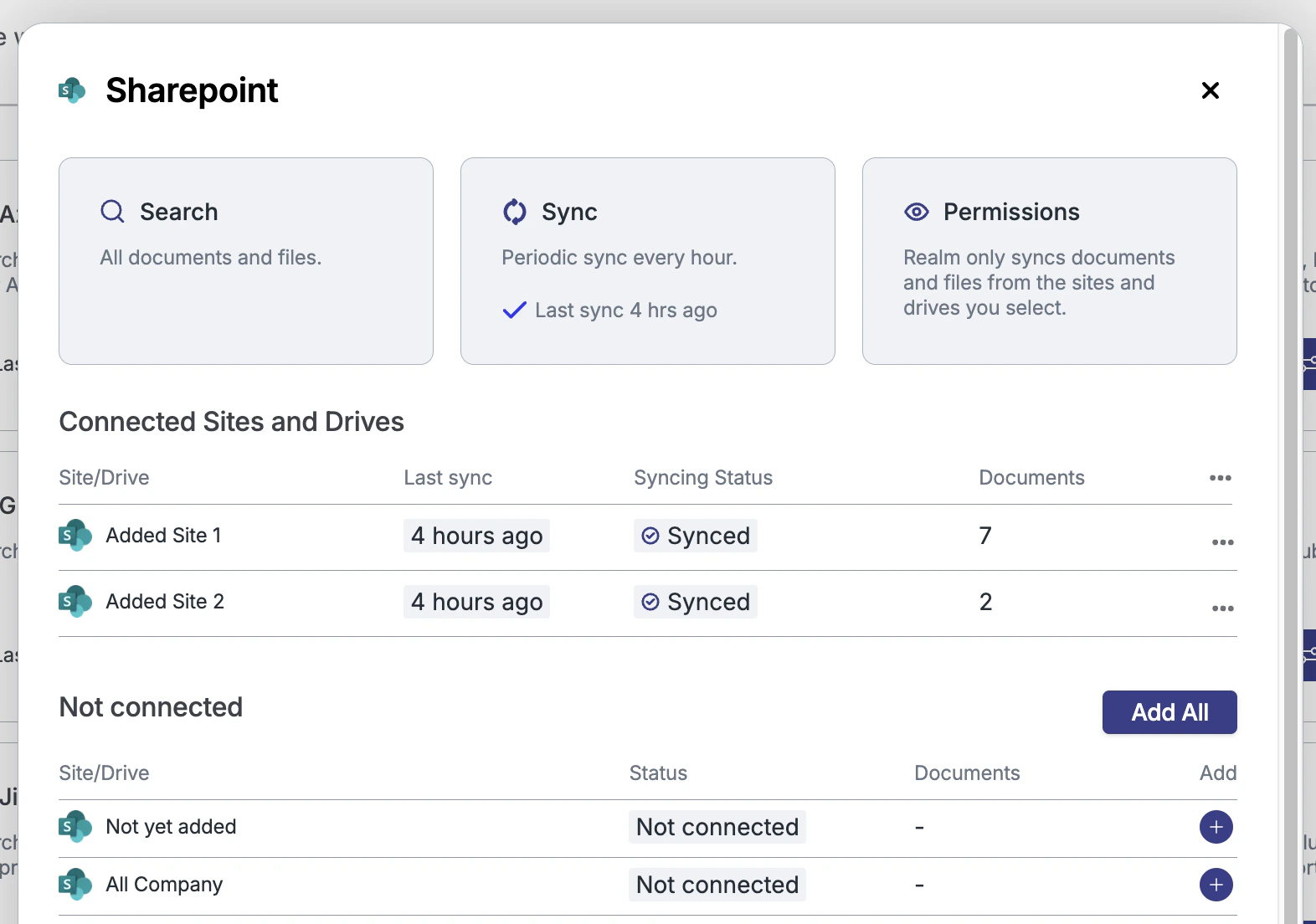Click the All Company site name

click(x=164, y=885)
